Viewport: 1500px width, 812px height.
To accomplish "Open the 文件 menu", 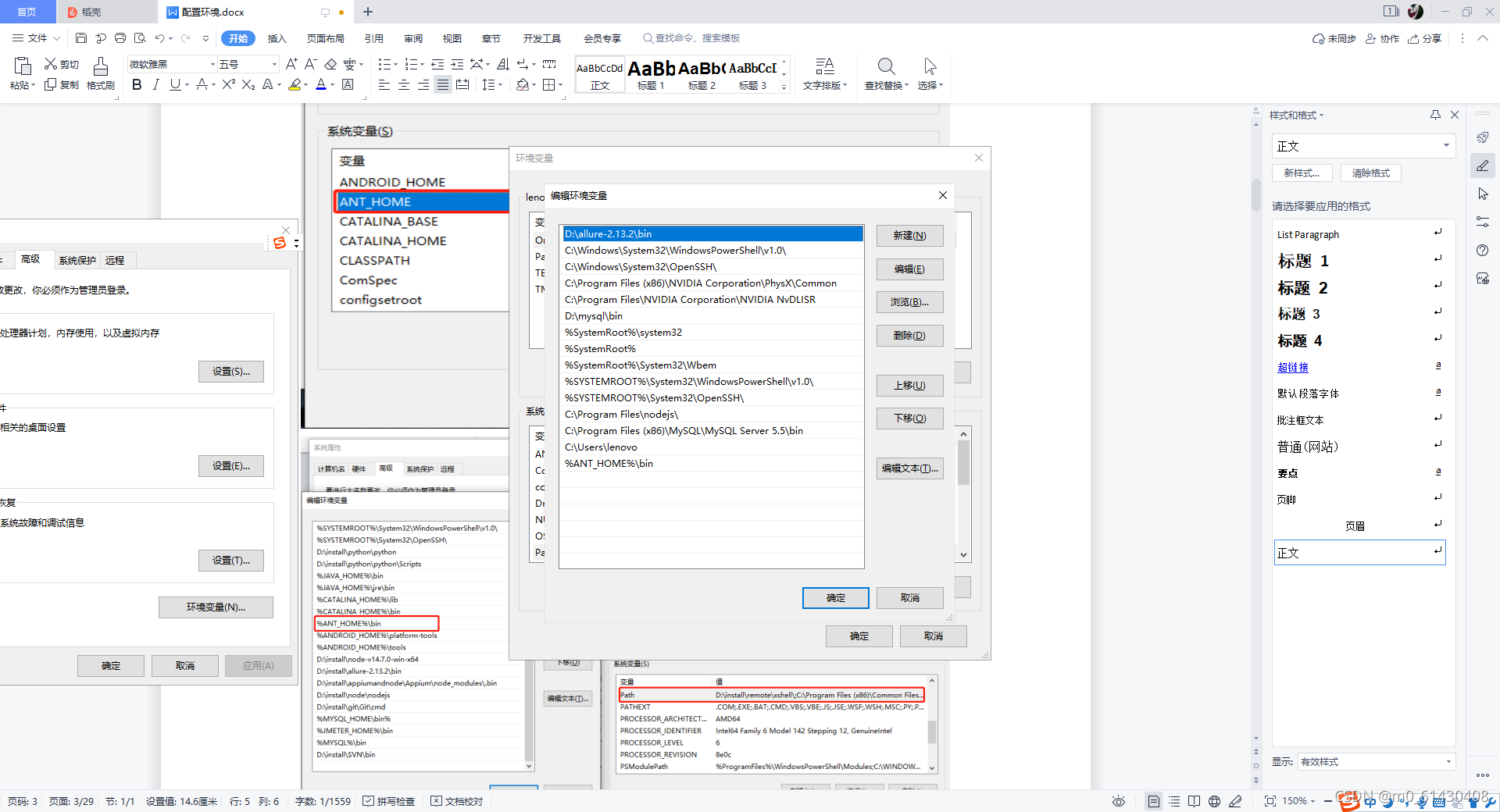I will point(36,37).
